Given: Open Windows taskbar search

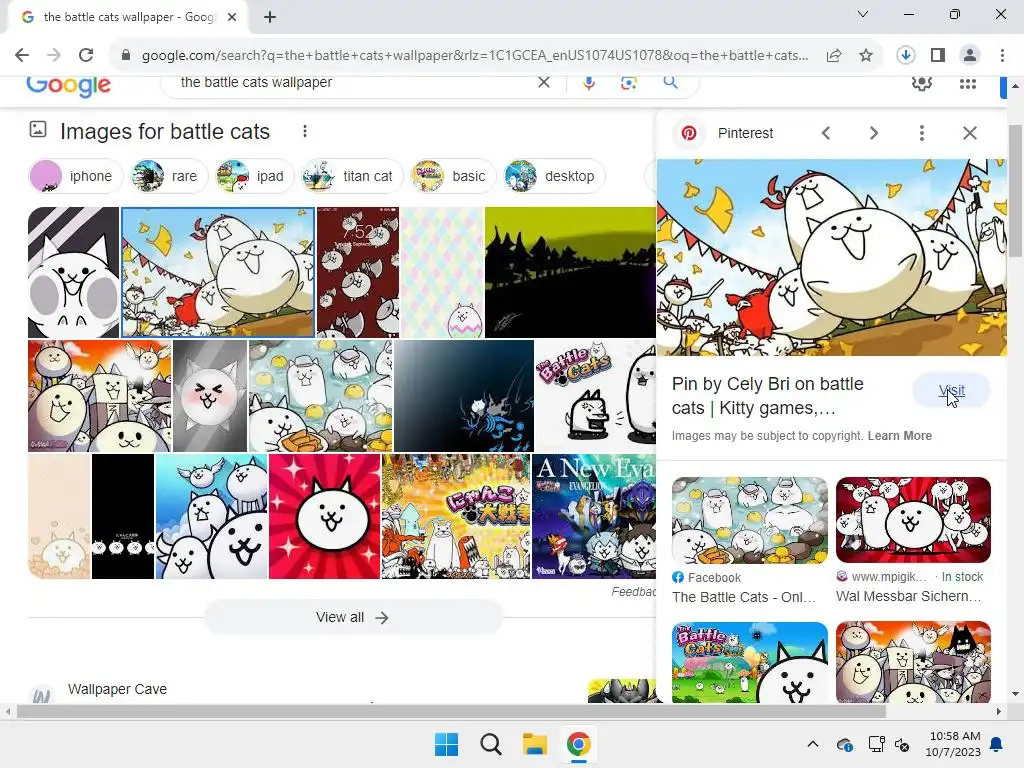Looking at the screenshot, I should (x=490, y=744).
